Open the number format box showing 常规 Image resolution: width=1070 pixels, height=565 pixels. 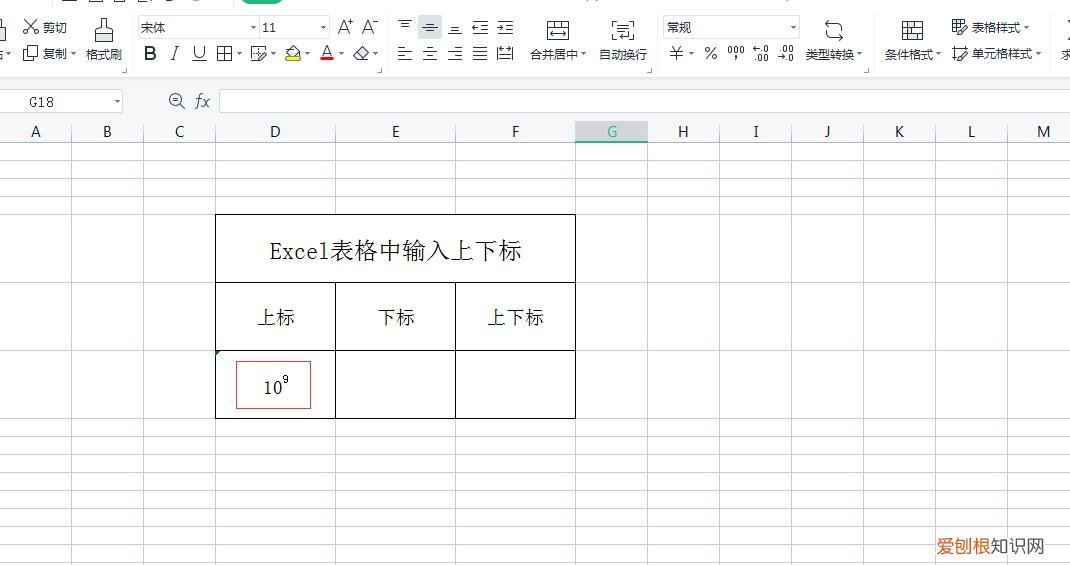pos(732,27)
